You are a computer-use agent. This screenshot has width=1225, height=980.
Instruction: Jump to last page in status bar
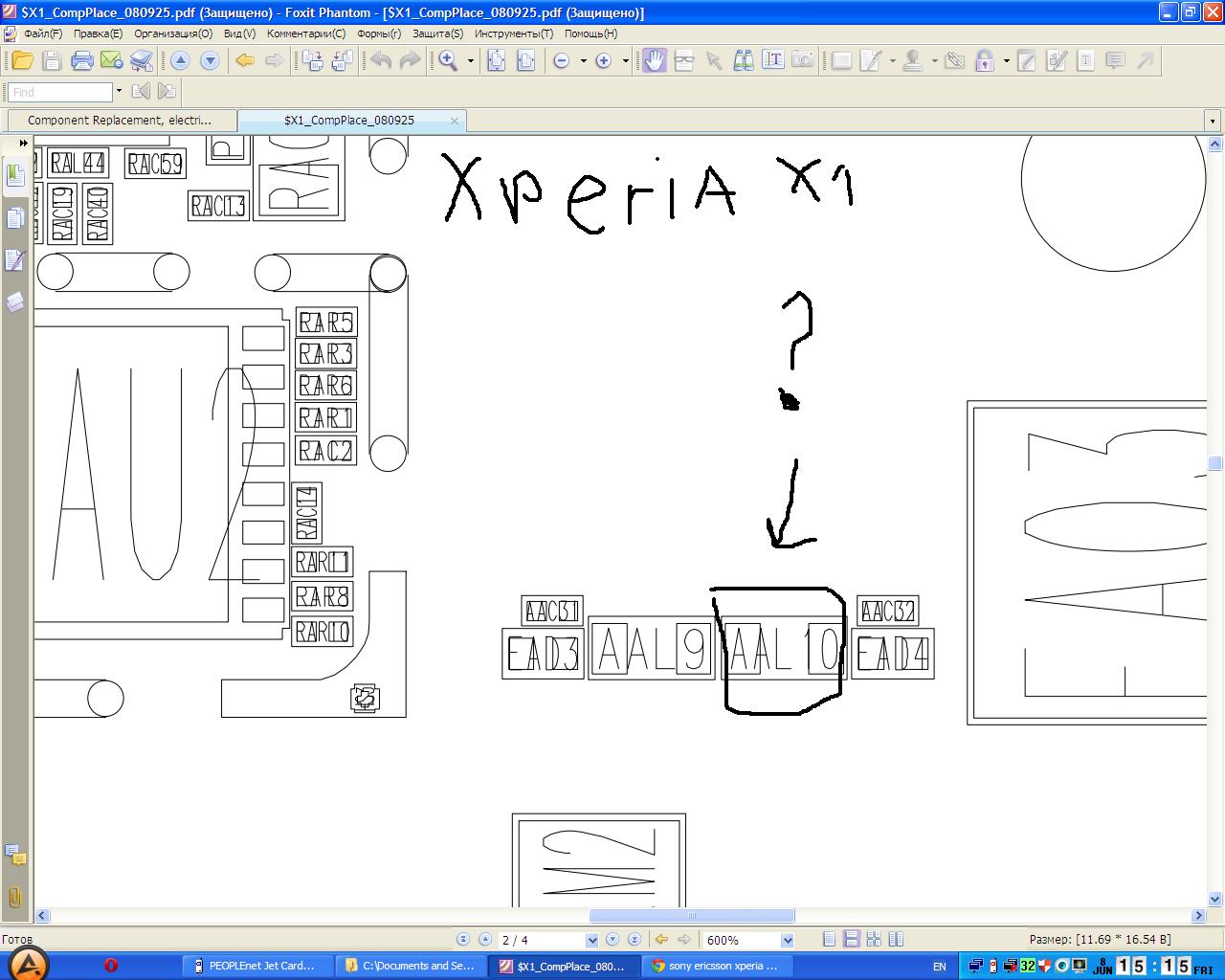point(634,940)
